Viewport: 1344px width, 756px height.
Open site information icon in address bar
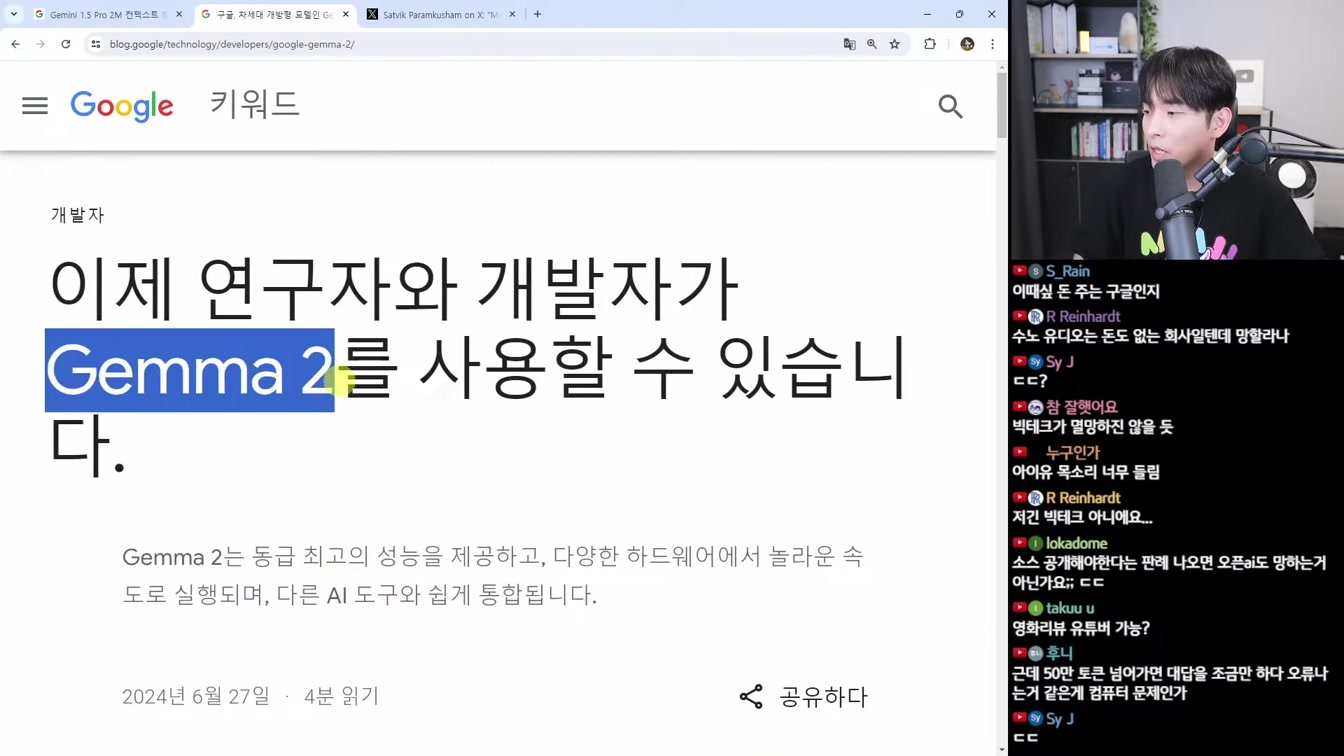point(96,44)
